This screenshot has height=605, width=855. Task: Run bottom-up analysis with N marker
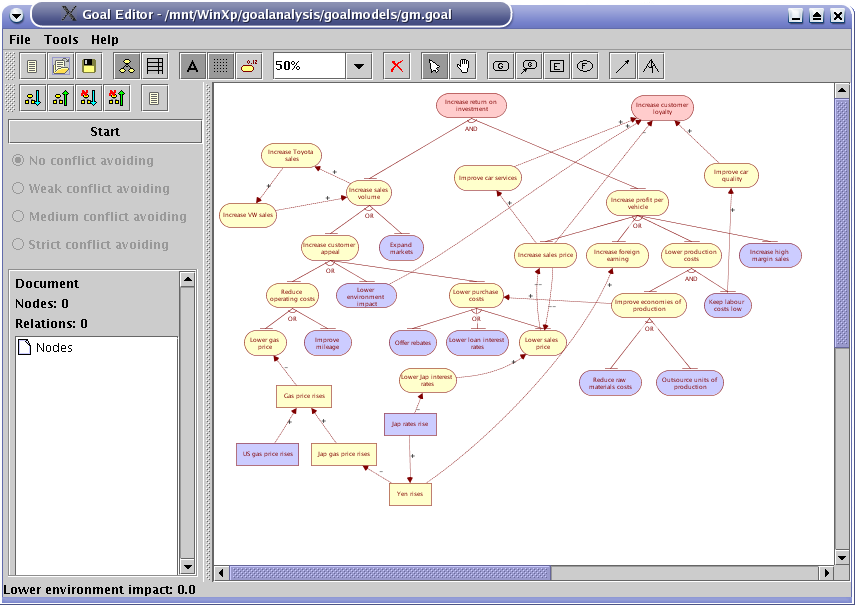click(117, 98)
